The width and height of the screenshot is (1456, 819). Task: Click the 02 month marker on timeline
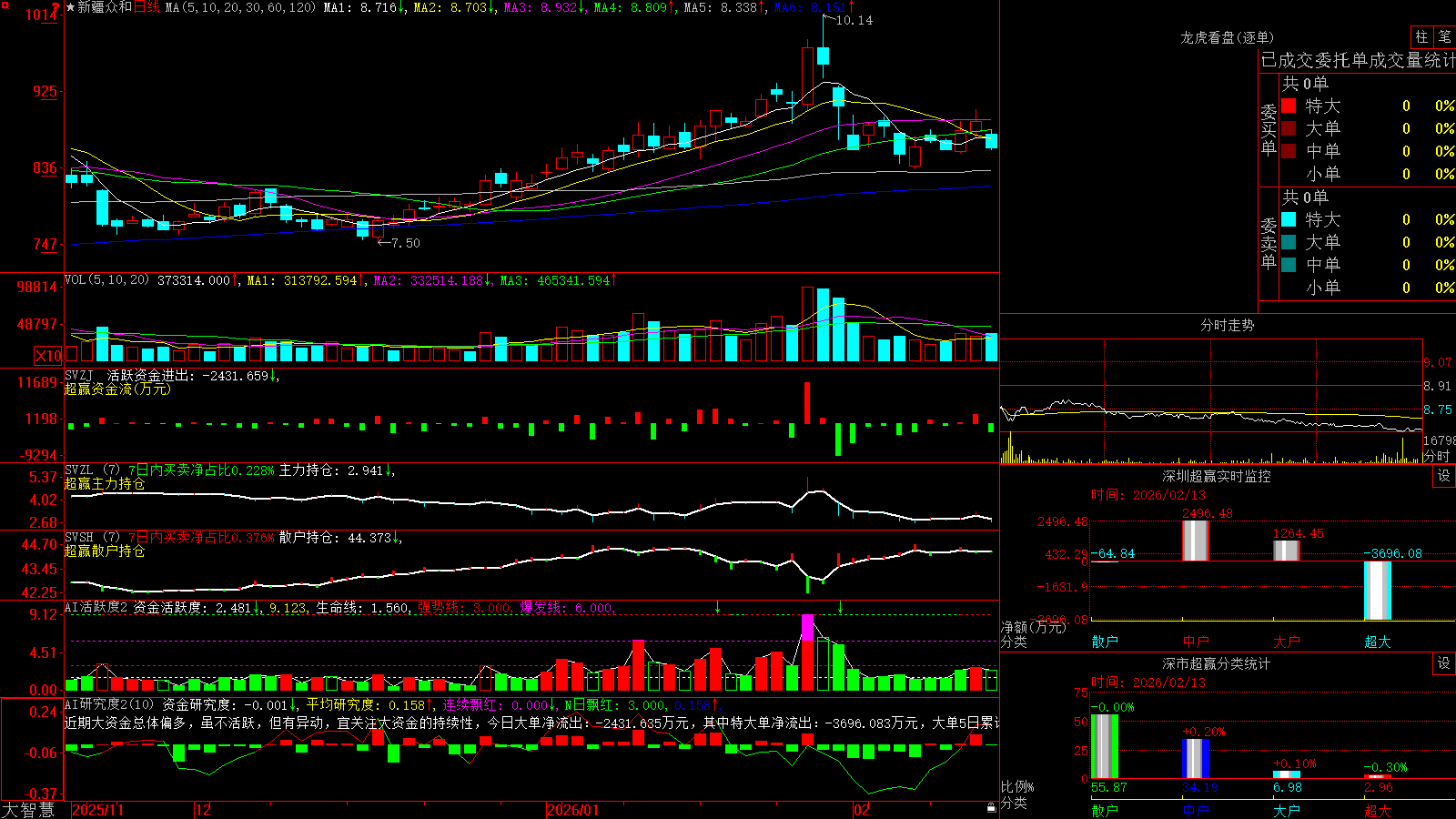coord(861,810)
